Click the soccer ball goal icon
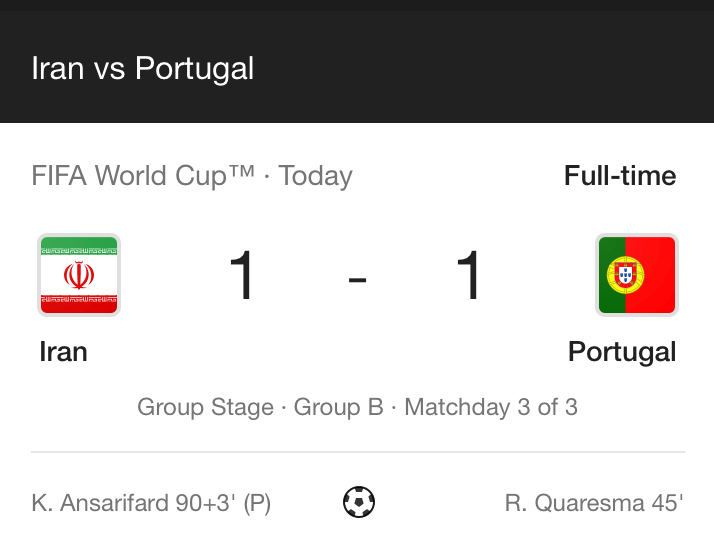Image resolution: width=714 pixels, height=560 pixels. click(359, 502)
